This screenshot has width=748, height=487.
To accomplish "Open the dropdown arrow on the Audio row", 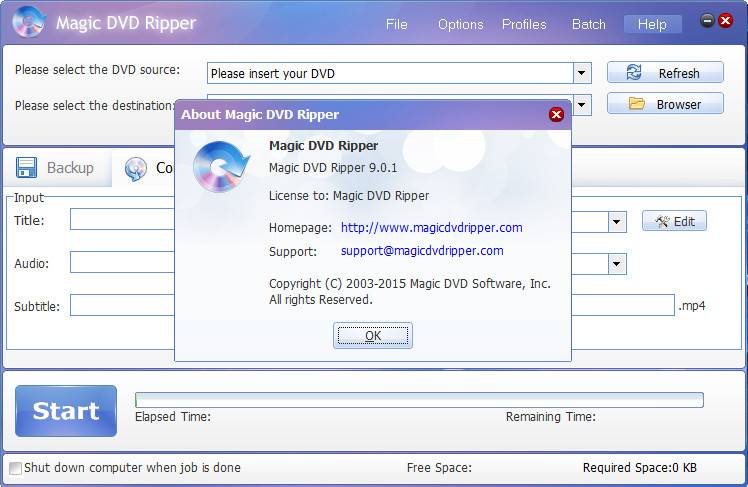I will click(x=617, y=264).
